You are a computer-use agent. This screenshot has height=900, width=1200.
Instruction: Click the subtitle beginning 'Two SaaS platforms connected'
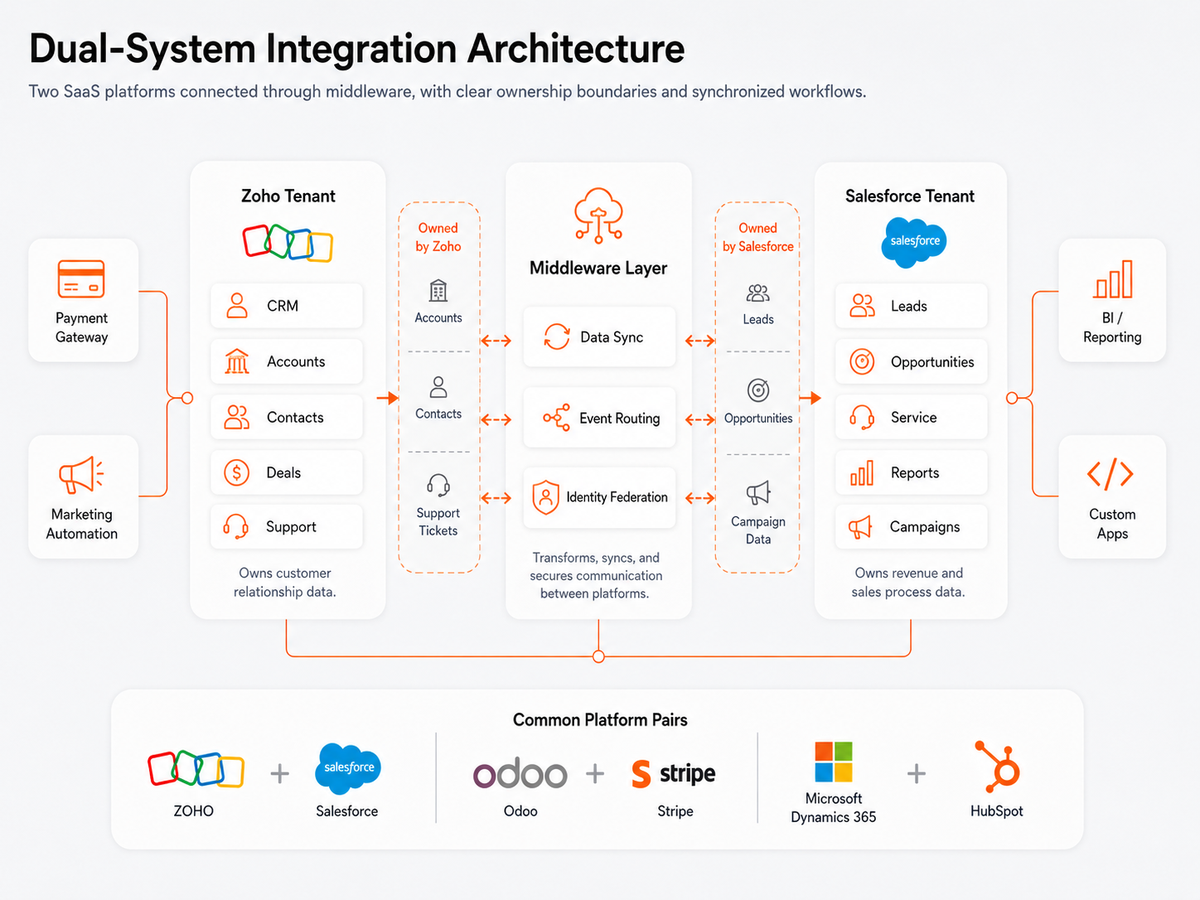[447, 91]
